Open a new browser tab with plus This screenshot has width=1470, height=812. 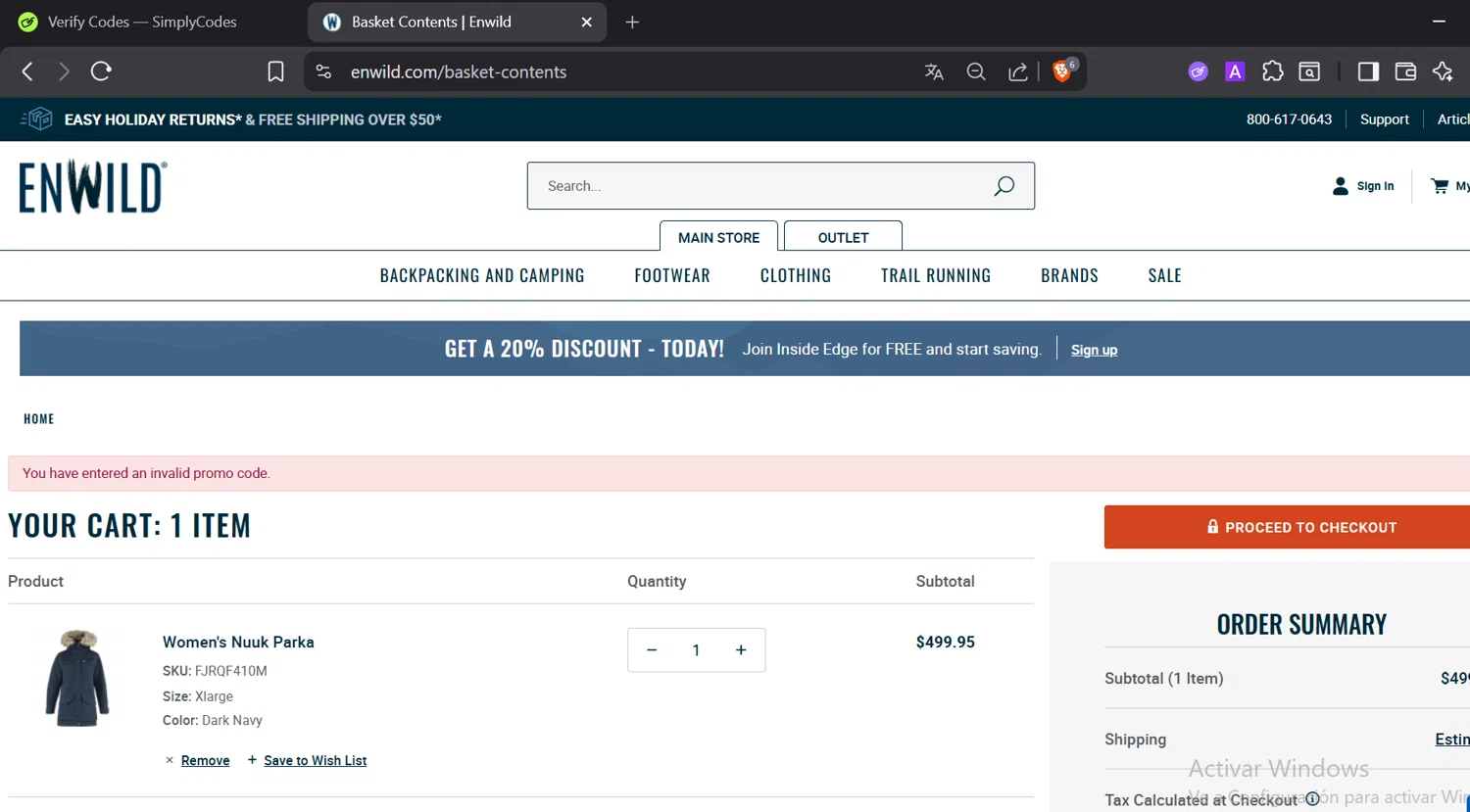tap(632, 22)
